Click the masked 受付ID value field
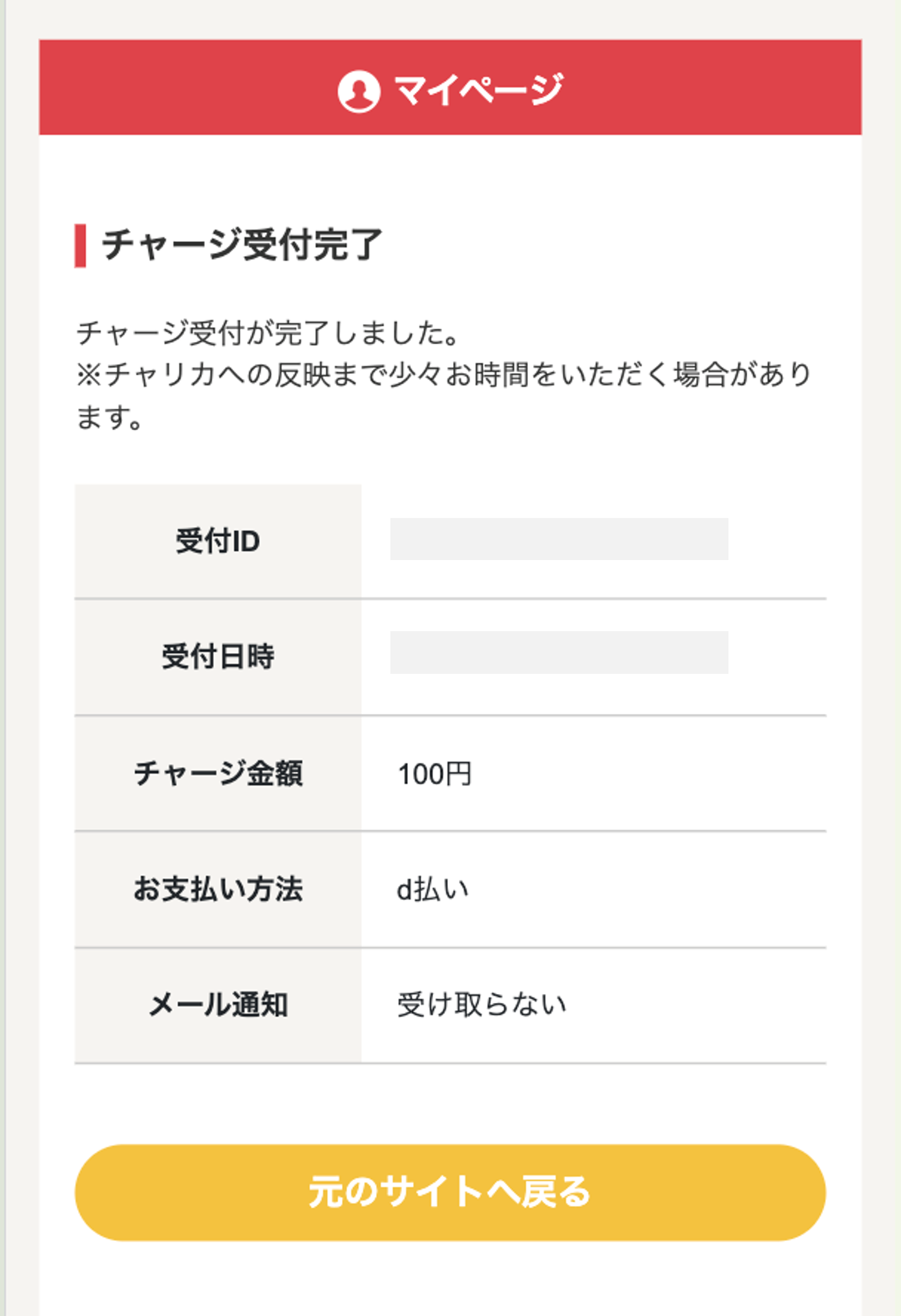The width and height of the screenshot is (901, 1316). [x=559, y=539]
